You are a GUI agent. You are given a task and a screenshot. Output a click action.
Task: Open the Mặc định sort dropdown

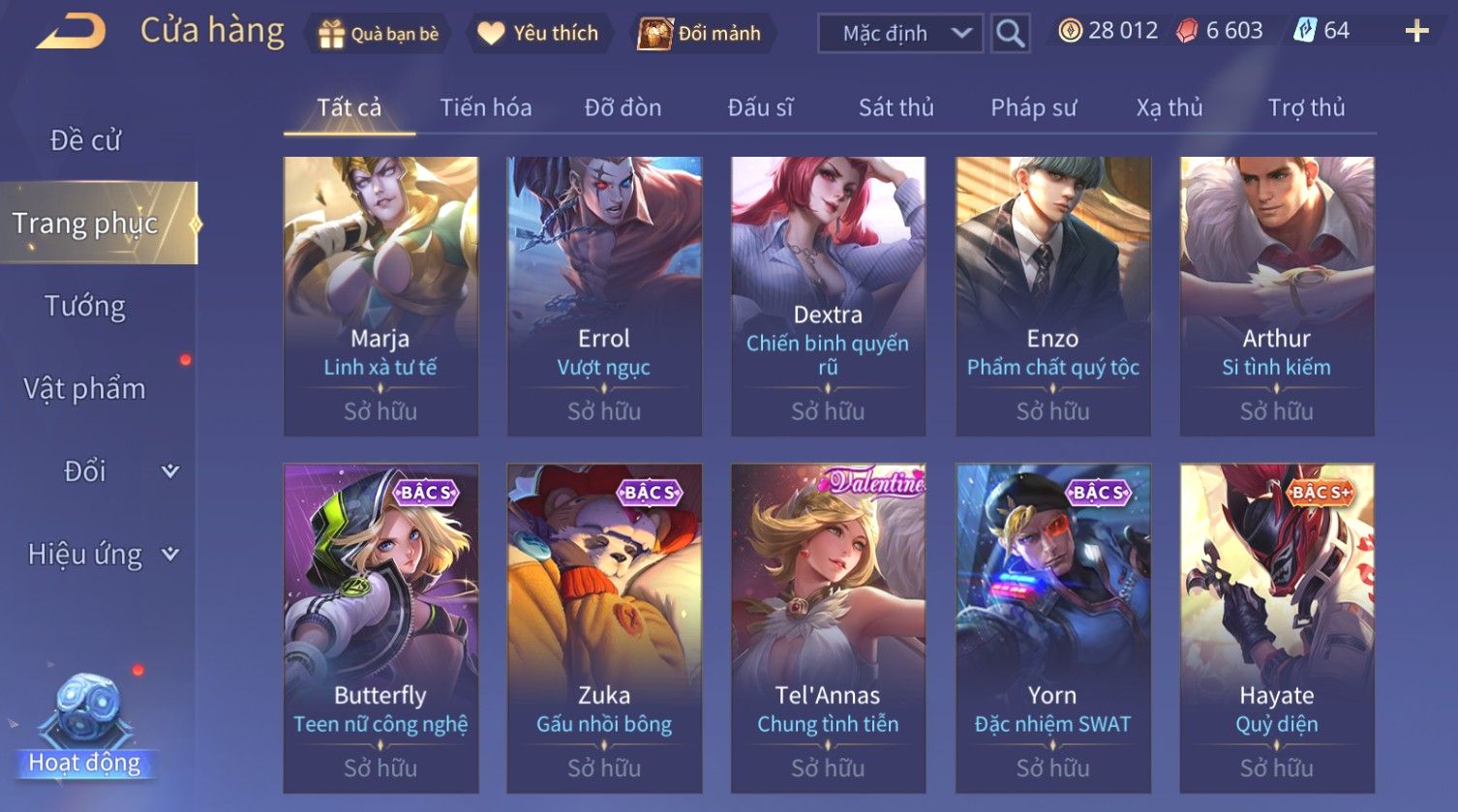click(x=900, y=34)
